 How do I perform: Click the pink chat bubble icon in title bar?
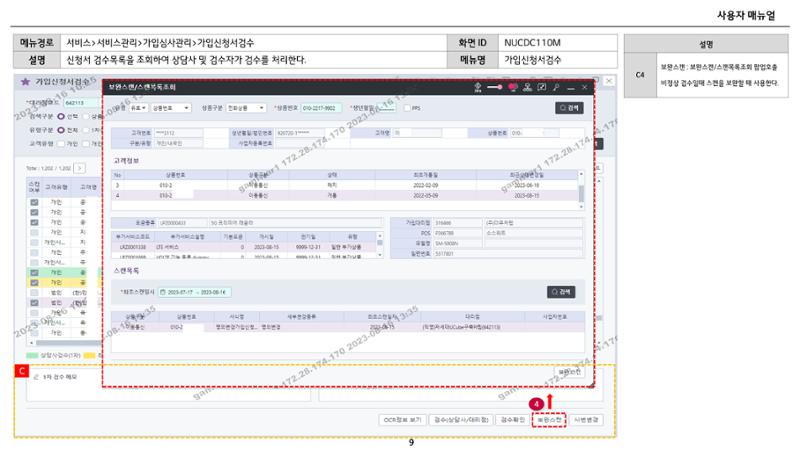pyautogui.click(x=513, y=88)
